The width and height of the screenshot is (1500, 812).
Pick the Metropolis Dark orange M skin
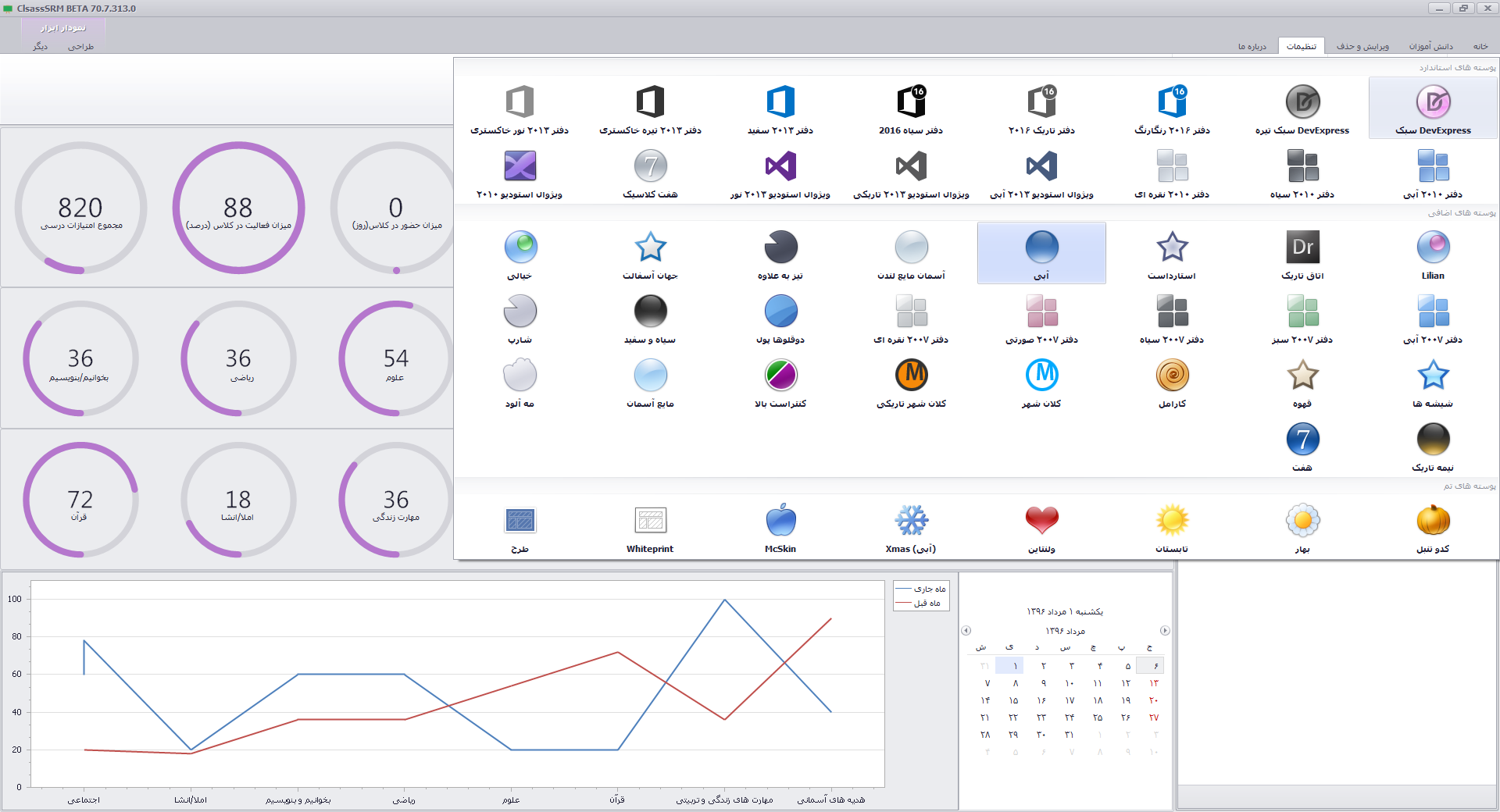tap(911, 382)
